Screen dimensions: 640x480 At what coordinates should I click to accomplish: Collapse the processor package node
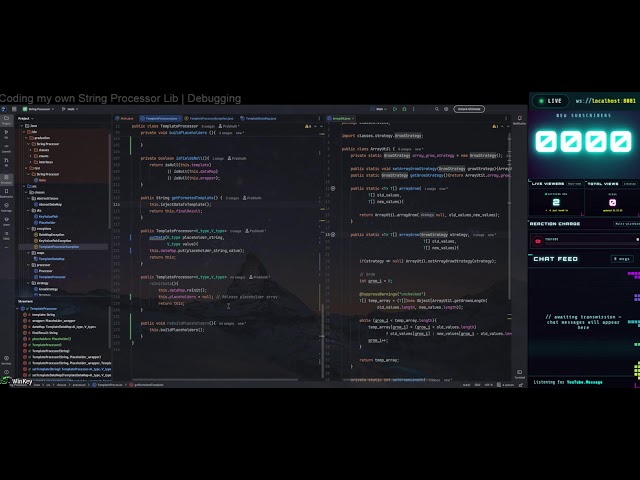tap(29, 265)
